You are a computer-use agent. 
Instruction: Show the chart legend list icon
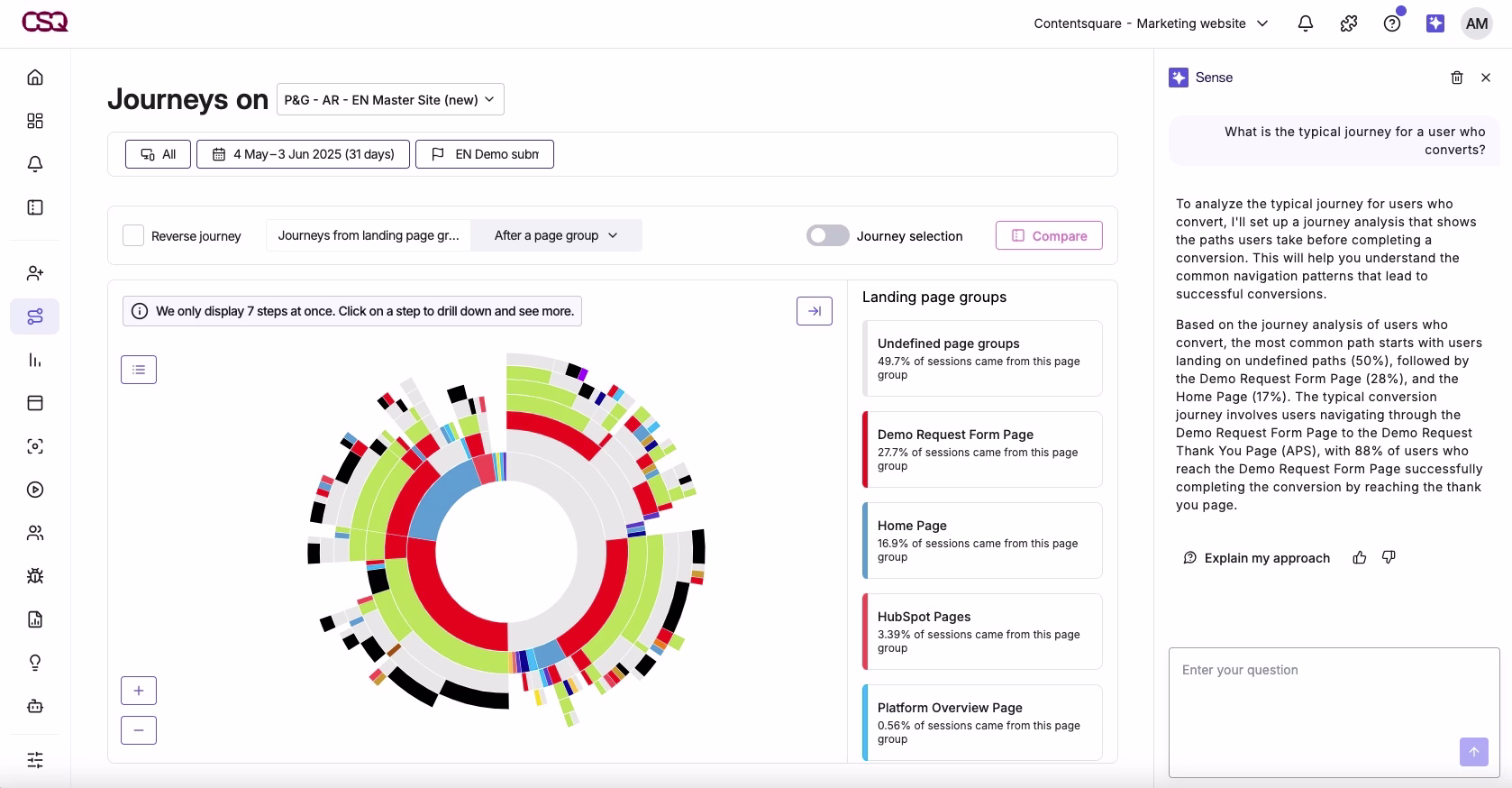pos(139,370)
